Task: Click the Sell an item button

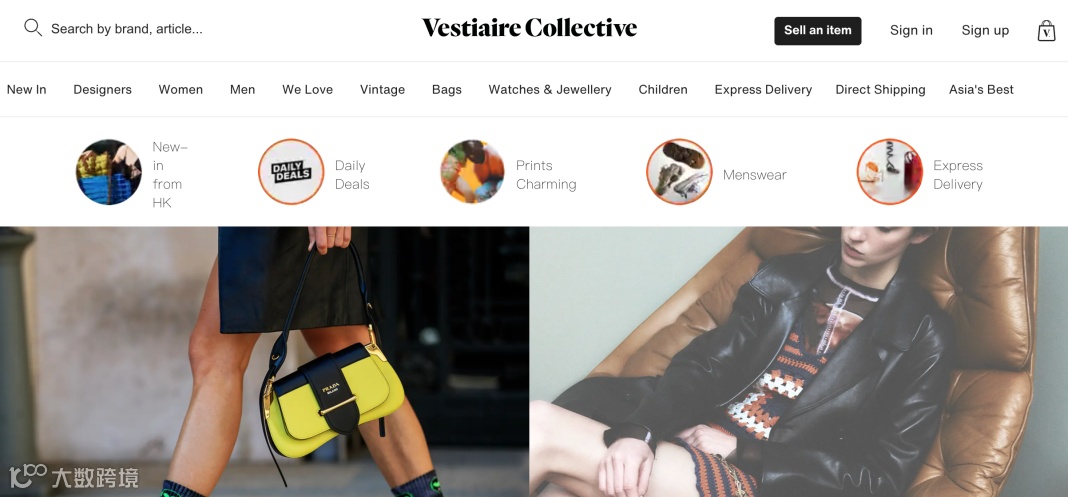Action: [817, 31]
